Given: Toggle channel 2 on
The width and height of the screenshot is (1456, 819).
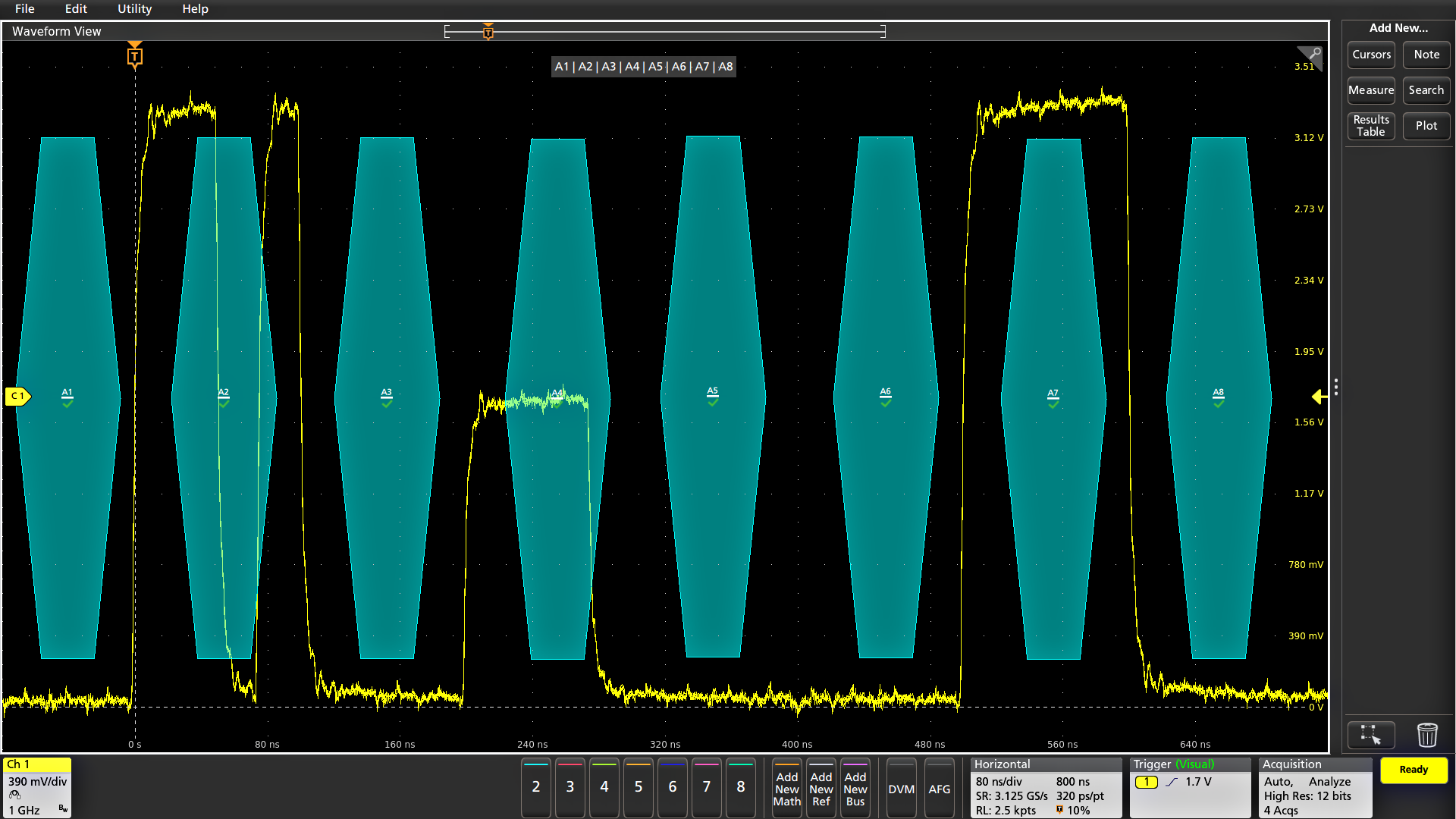Looking at the screenshot, I should (x=536, y=787).
